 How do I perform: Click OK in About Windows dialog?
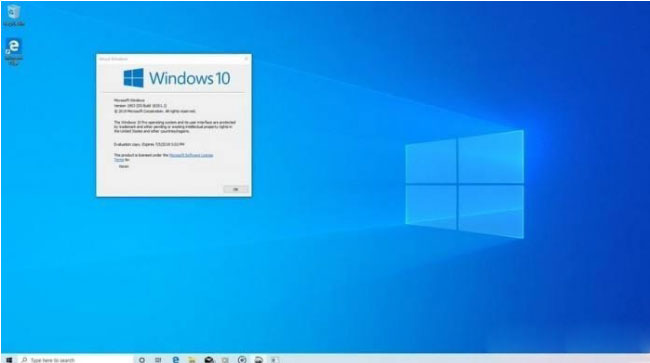[x=236, y=189]
